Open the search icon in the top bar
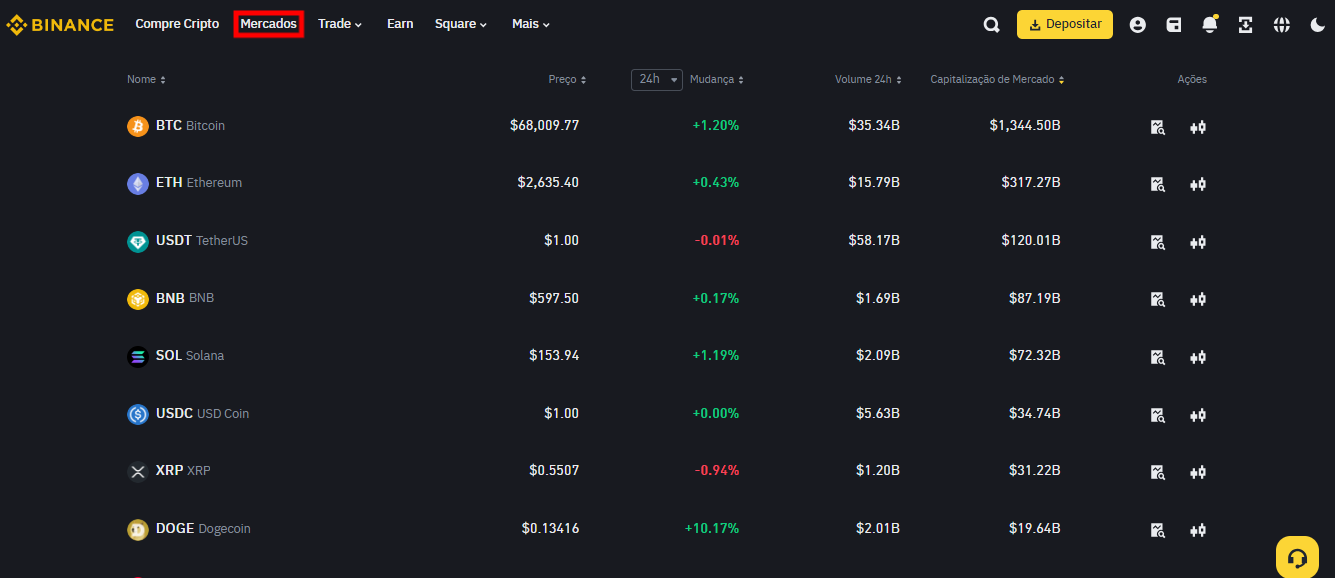Screen dimensions: 1335x578 tap(991, 24)
